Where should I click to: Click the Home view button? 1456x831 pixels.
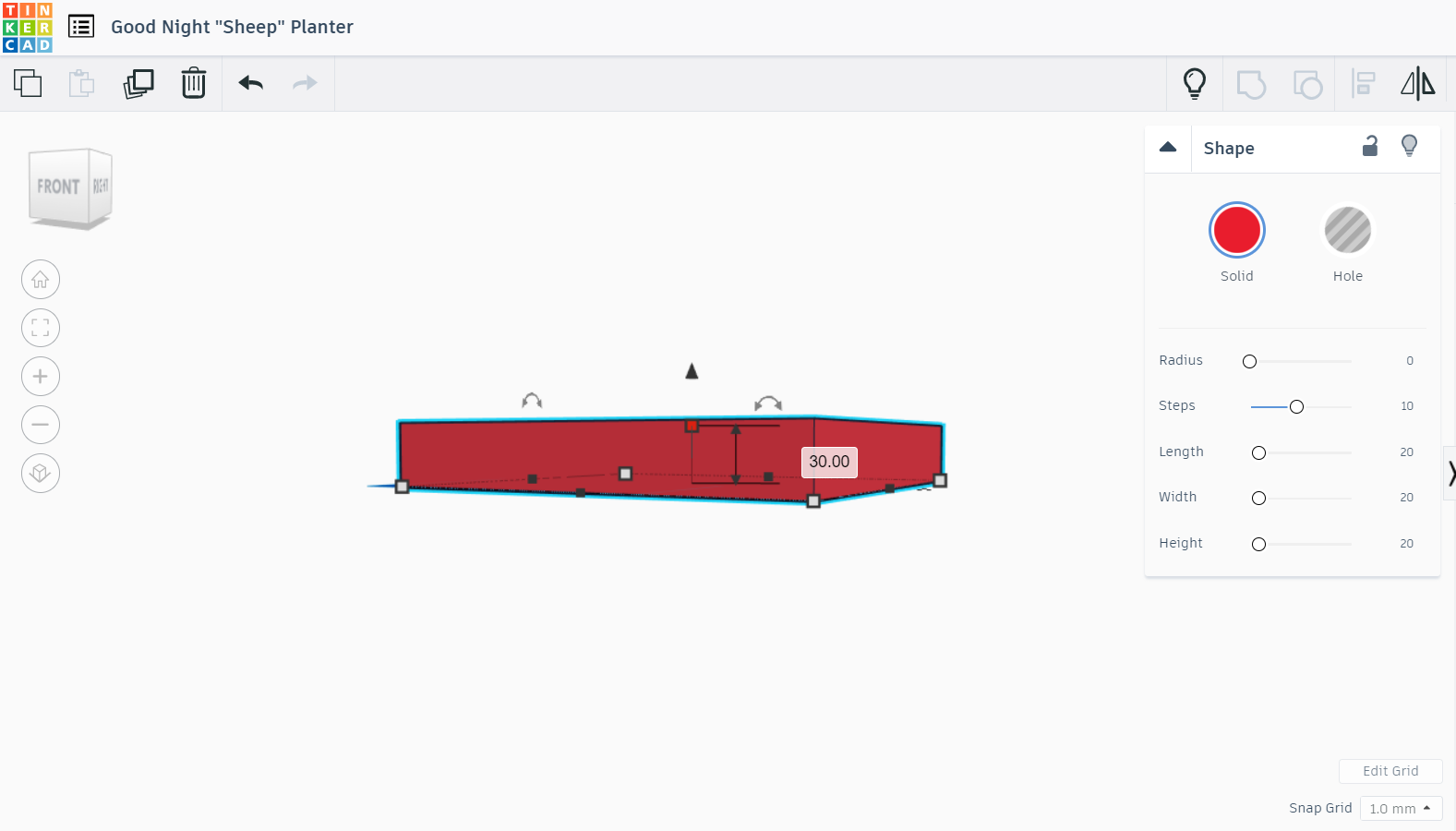(41, 280)
